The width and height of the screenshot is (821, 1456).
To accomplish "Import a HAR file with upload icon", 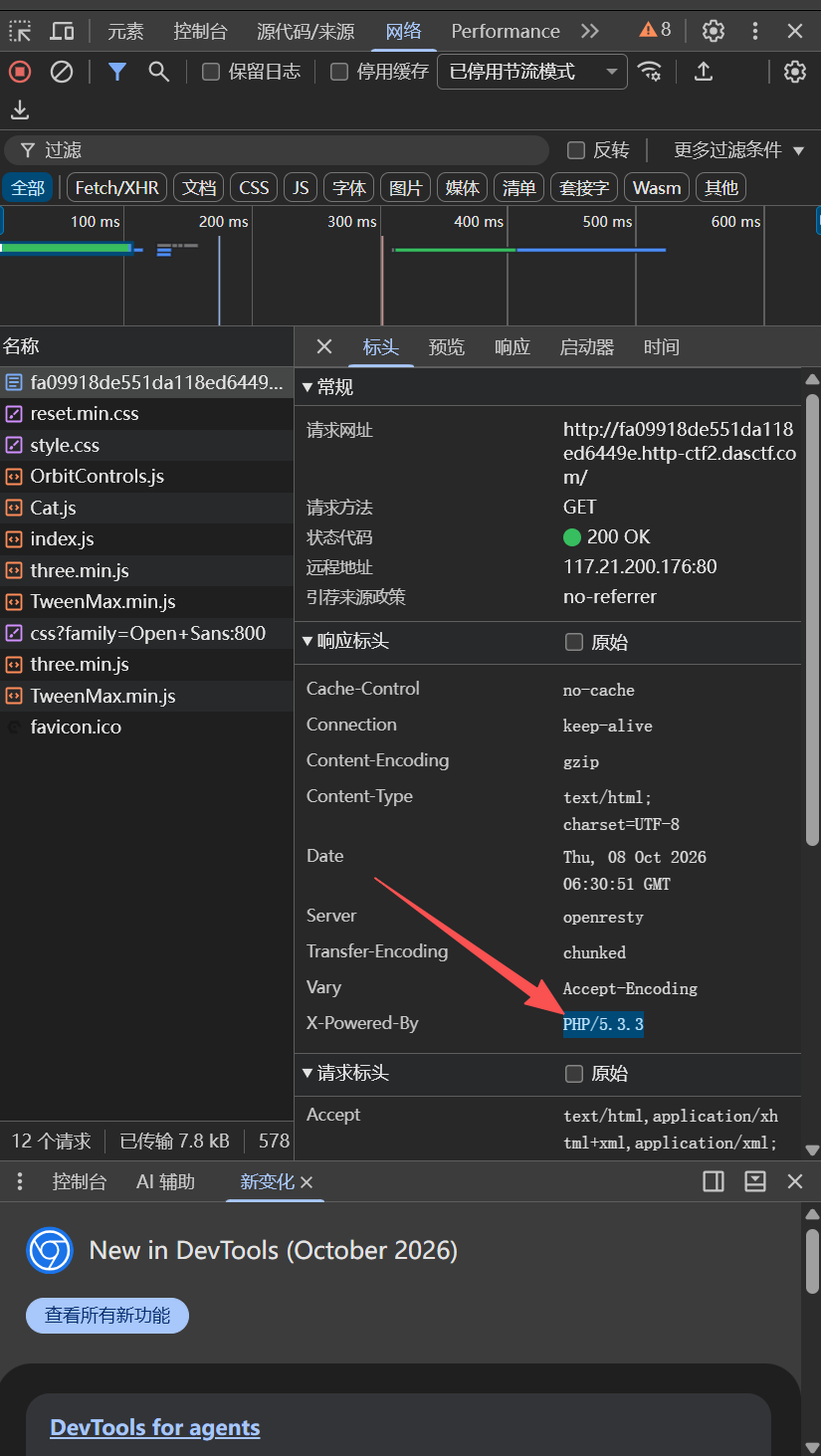I will [x=704, y=72].
